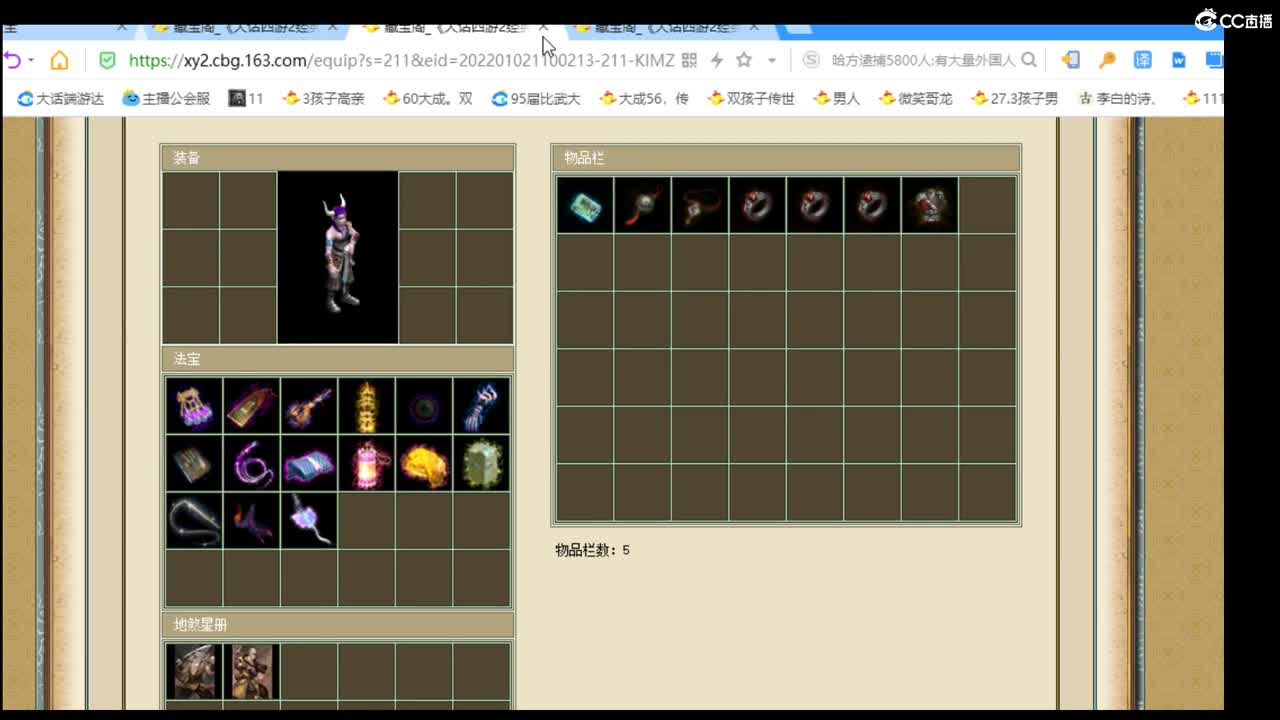Select the brown cord necklace item
This screenshot has height=720, width=1280.
700,205
